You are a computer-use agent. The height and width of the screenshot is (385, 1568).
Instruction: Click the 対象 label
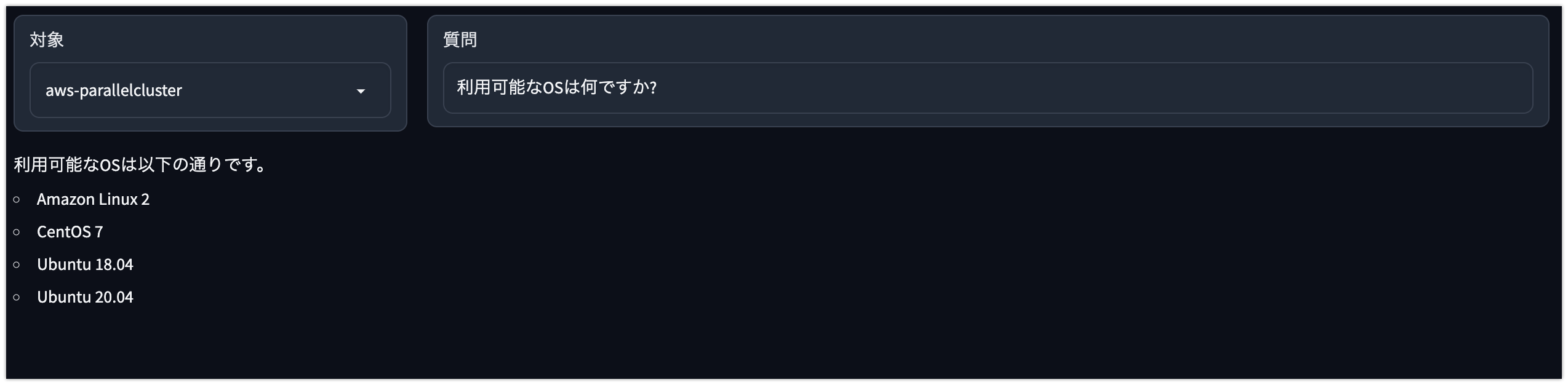click(x=47, y=40)
